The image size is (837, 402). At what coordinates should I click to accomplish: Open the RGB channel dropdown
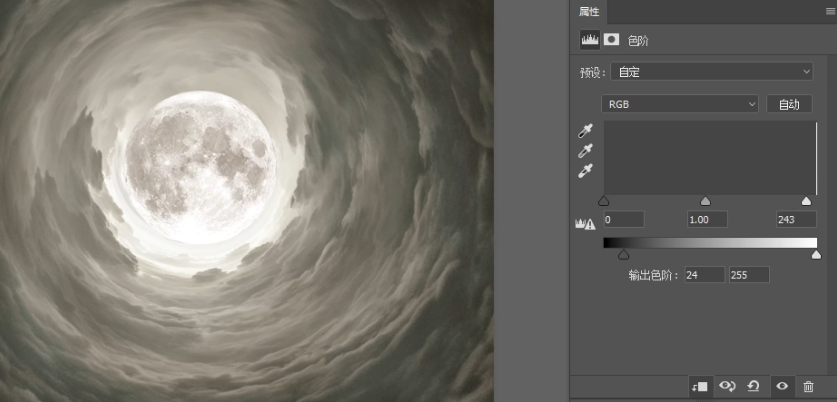(680, 104)
